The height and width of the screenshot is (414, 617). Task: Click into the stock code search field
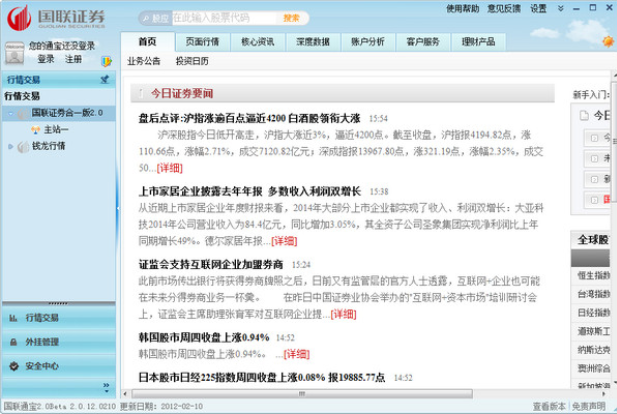224,18
